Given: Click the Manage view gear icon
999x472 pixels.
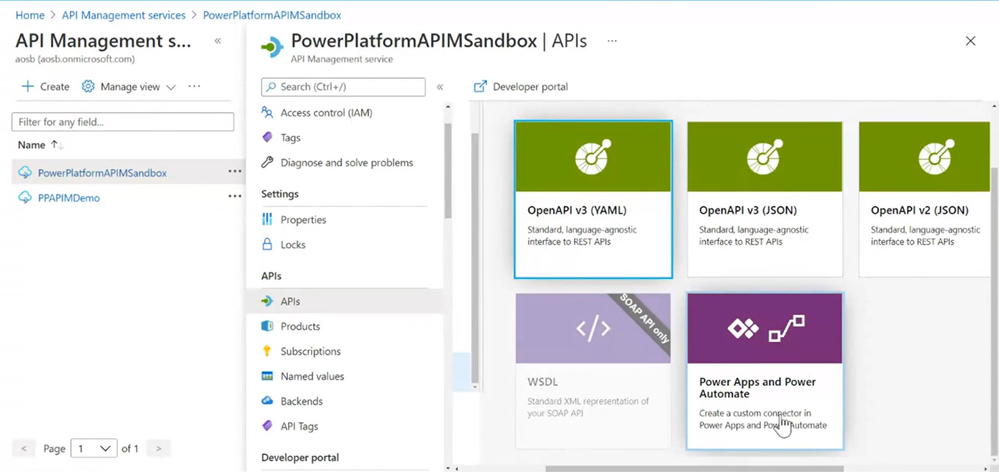Looking at the screenshot, I should 88,87.
